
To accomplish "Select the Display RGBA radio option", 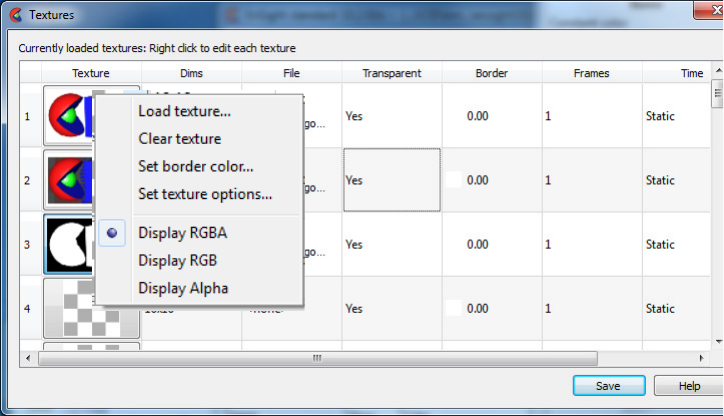I will pos(183,233).
